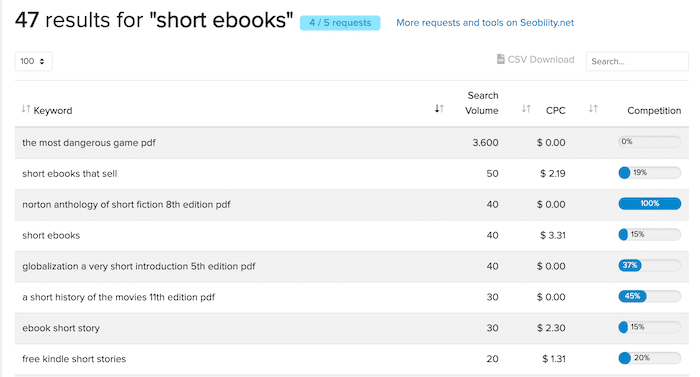Open More requests and tools on Seobility.net
700x377 pixels.
(485, 23)
